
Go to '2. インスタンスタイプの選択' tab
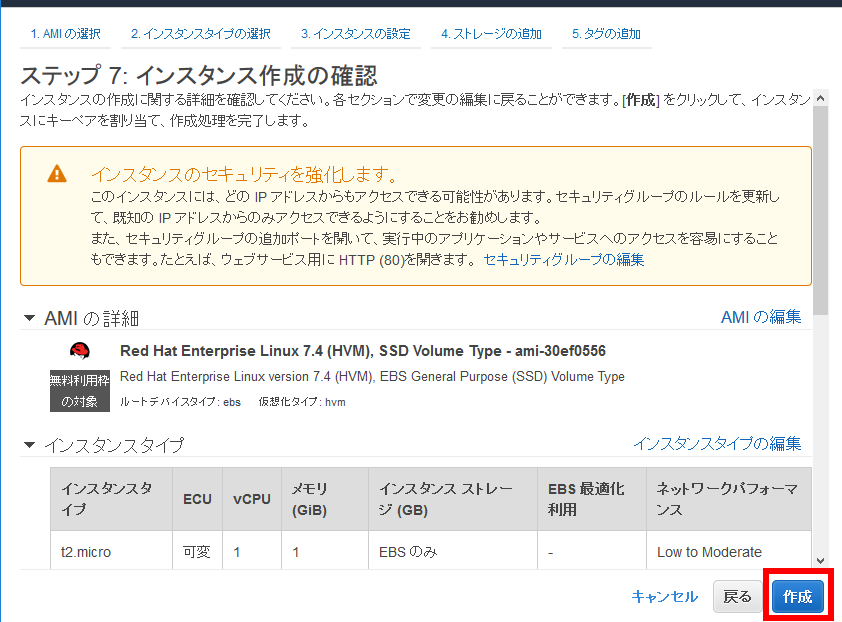[201, 34]
